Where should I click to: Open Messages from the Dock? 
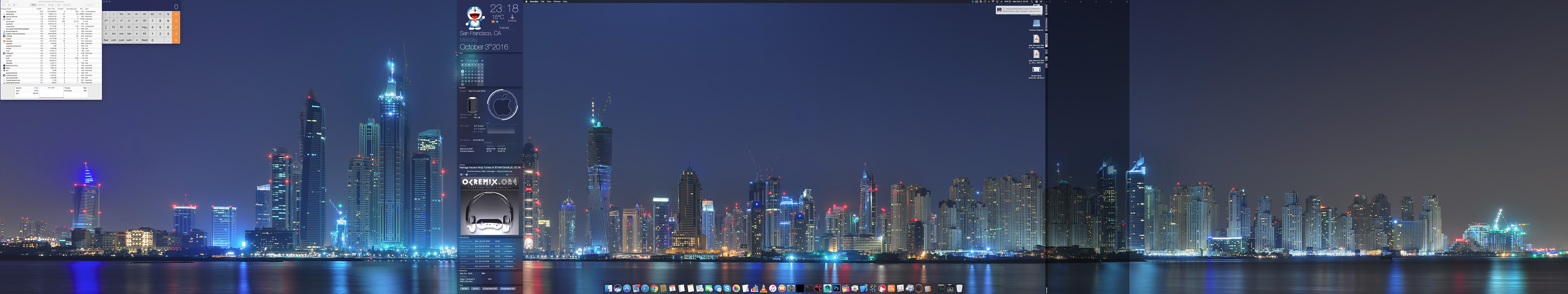point(718,288)
